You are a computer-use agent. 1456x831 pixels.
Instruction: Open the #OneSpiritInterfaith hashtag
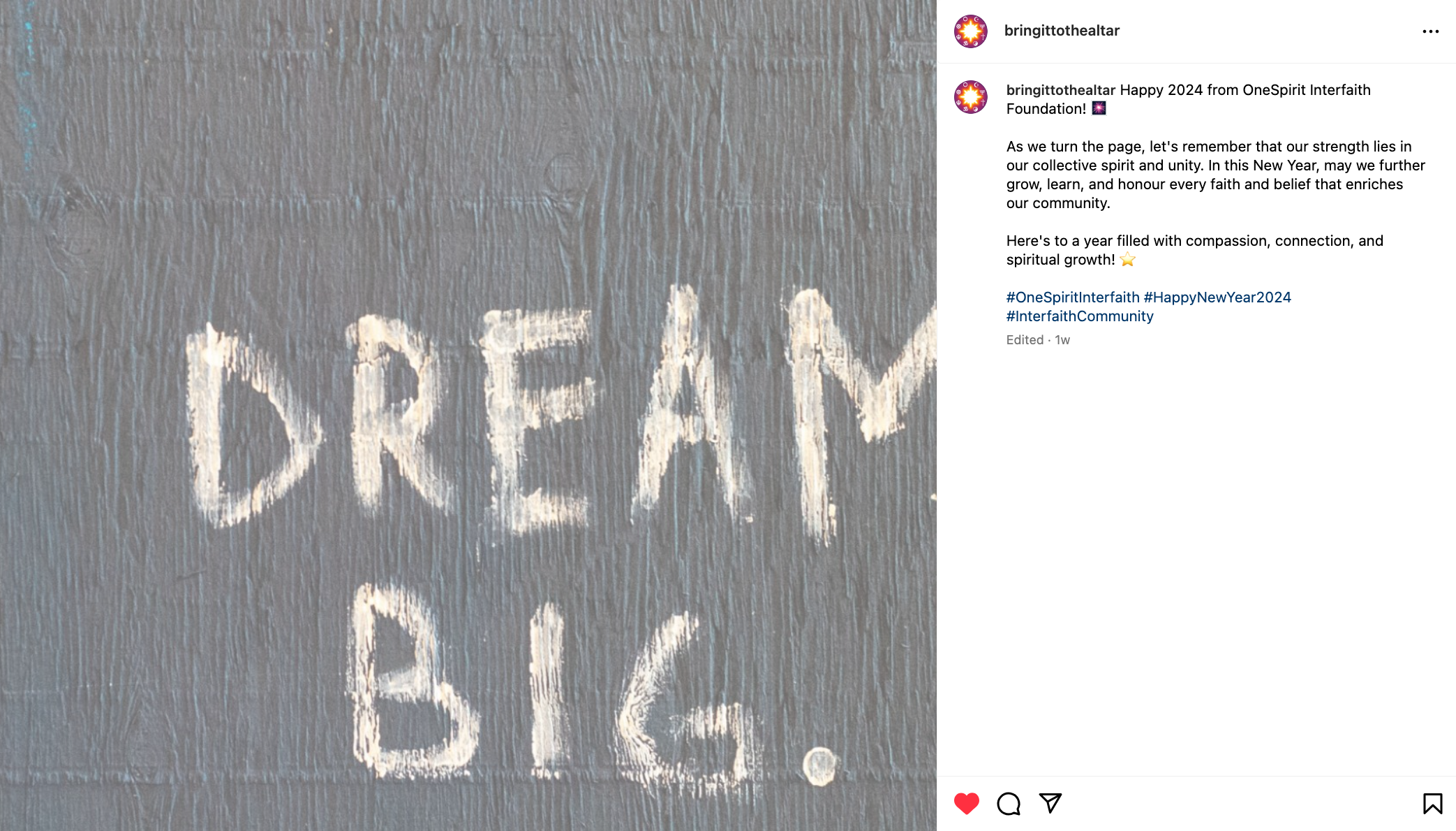coord(1072,297)
